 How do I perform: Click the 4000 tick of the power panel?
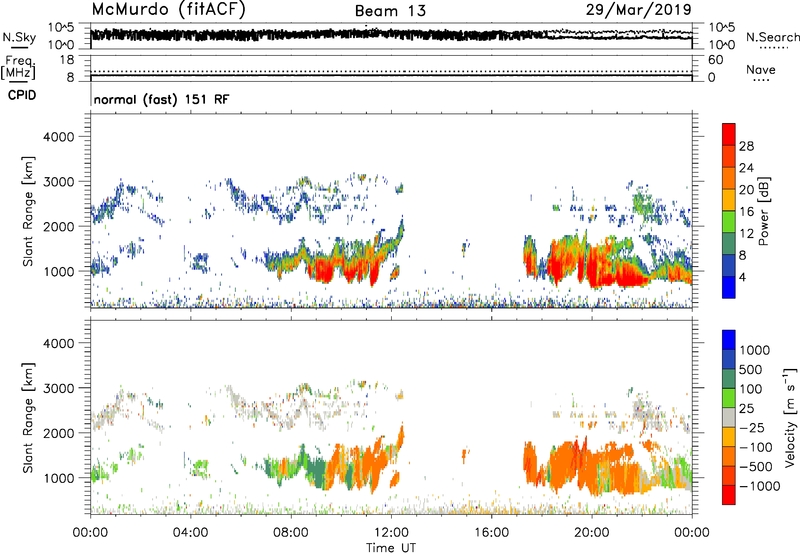58,137
